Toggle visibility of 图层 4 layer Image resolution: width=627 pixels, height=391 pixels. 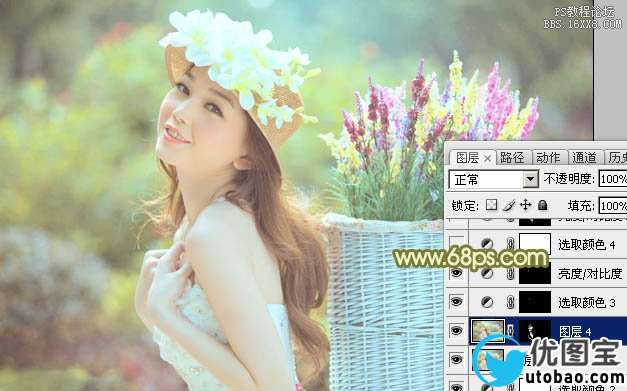click(x=457, y=331)
